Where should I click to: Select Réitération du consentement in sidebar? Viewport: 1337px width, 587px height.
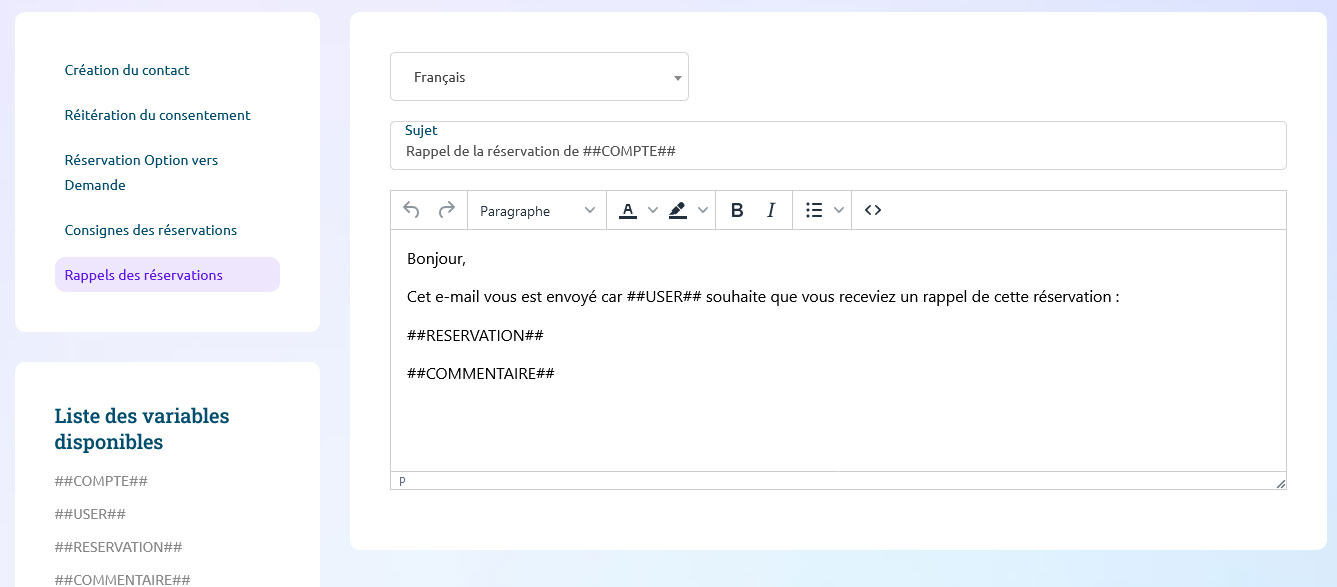click(157, 115)
